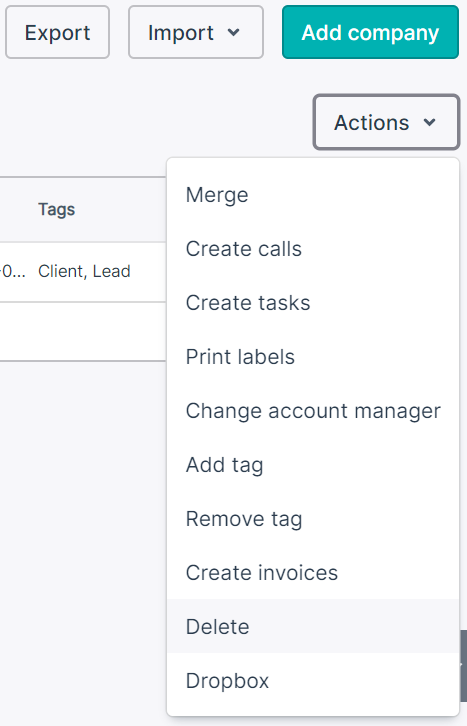Choose Delete from the menu
The width and height of the screenshot is (467, 726).
313,626
